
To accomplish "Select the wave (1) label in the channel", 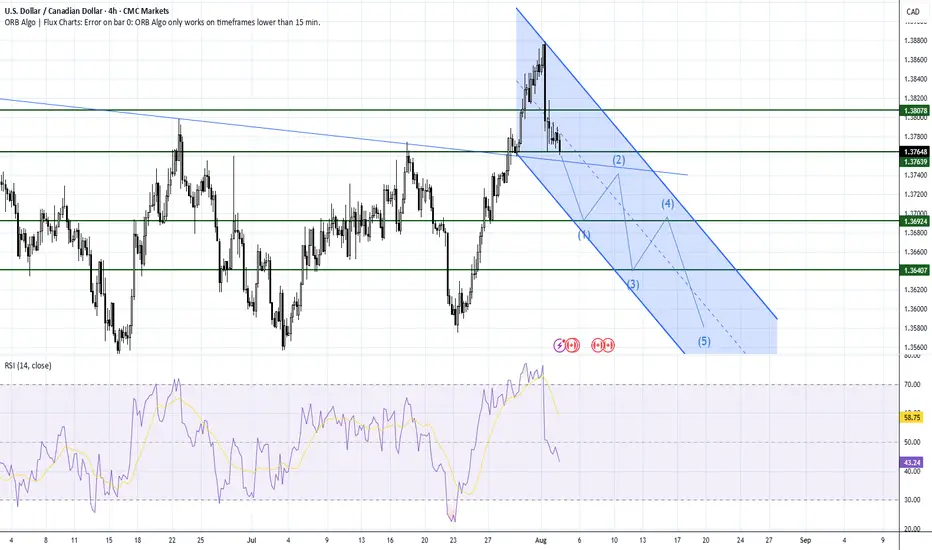I will [584, 234].
